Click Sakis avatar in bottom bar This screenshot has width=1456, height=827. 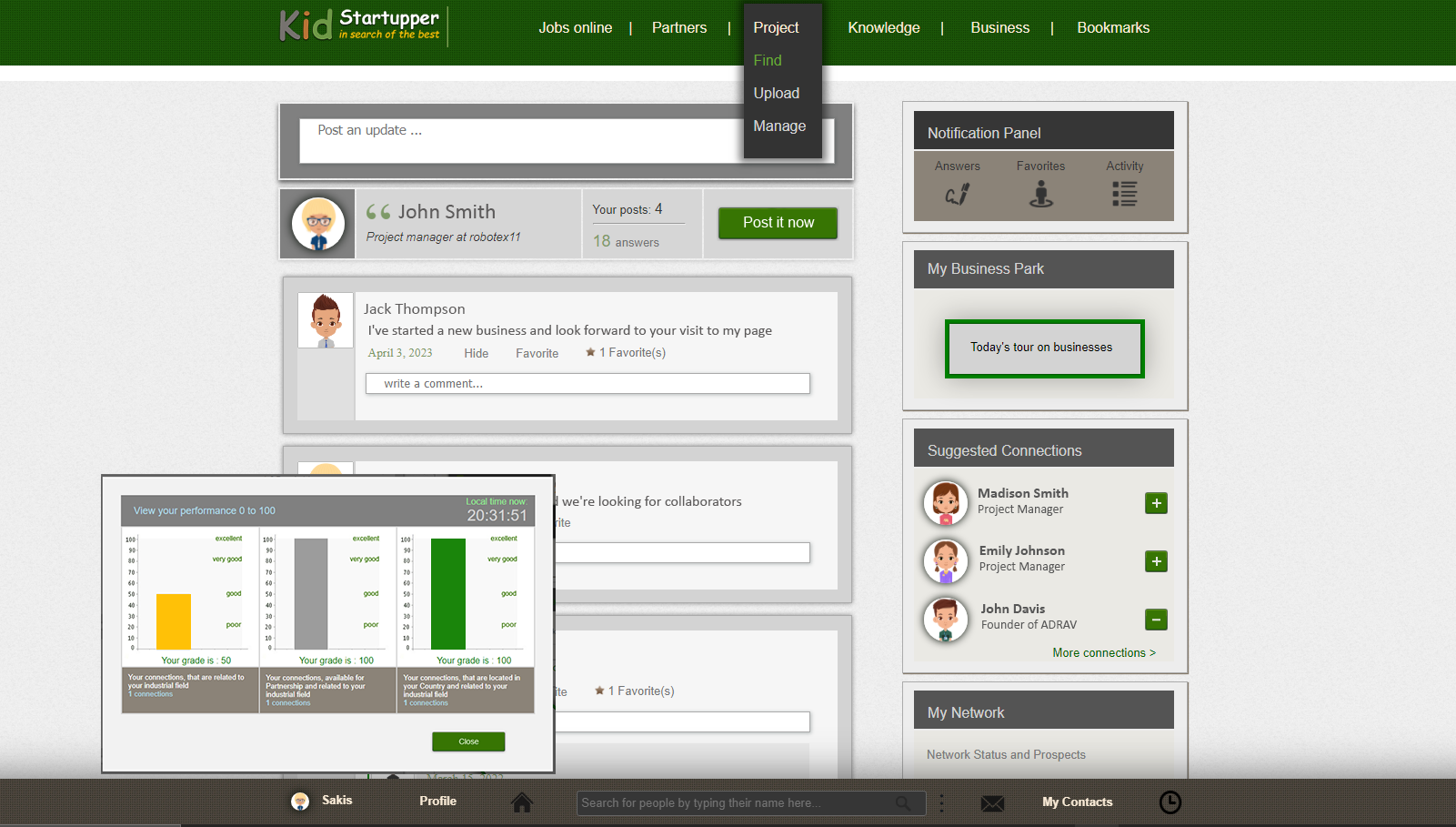[300, 802]
